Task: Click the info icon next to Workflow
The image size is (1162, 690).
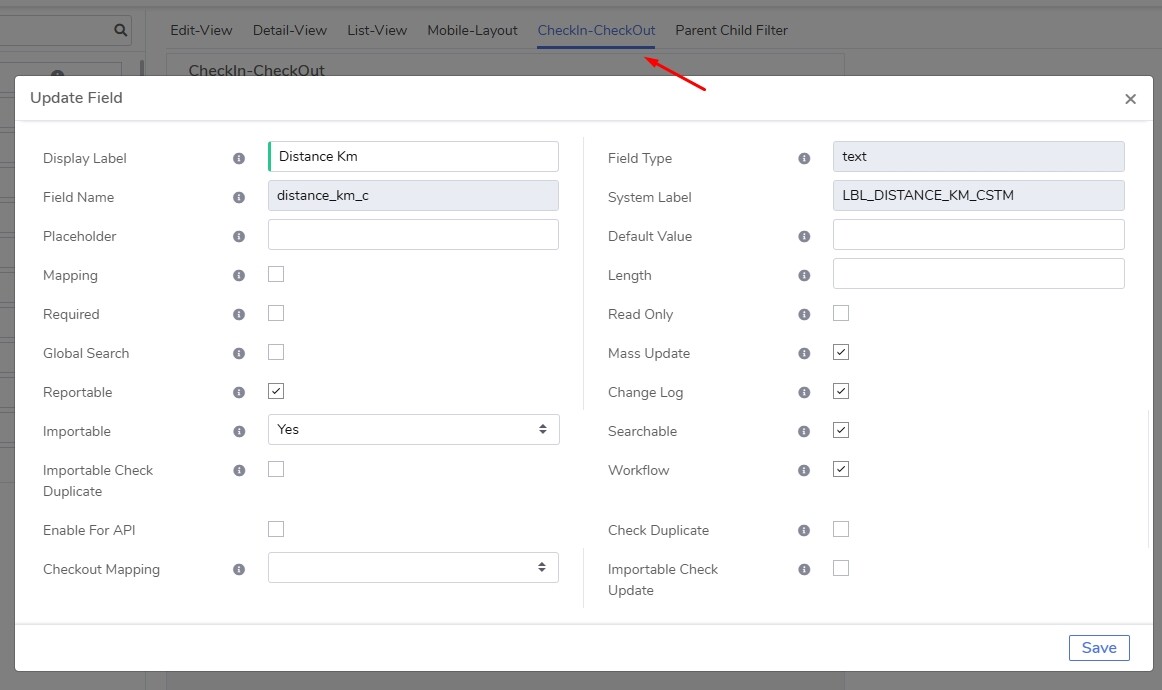Action: click(804, 470)
